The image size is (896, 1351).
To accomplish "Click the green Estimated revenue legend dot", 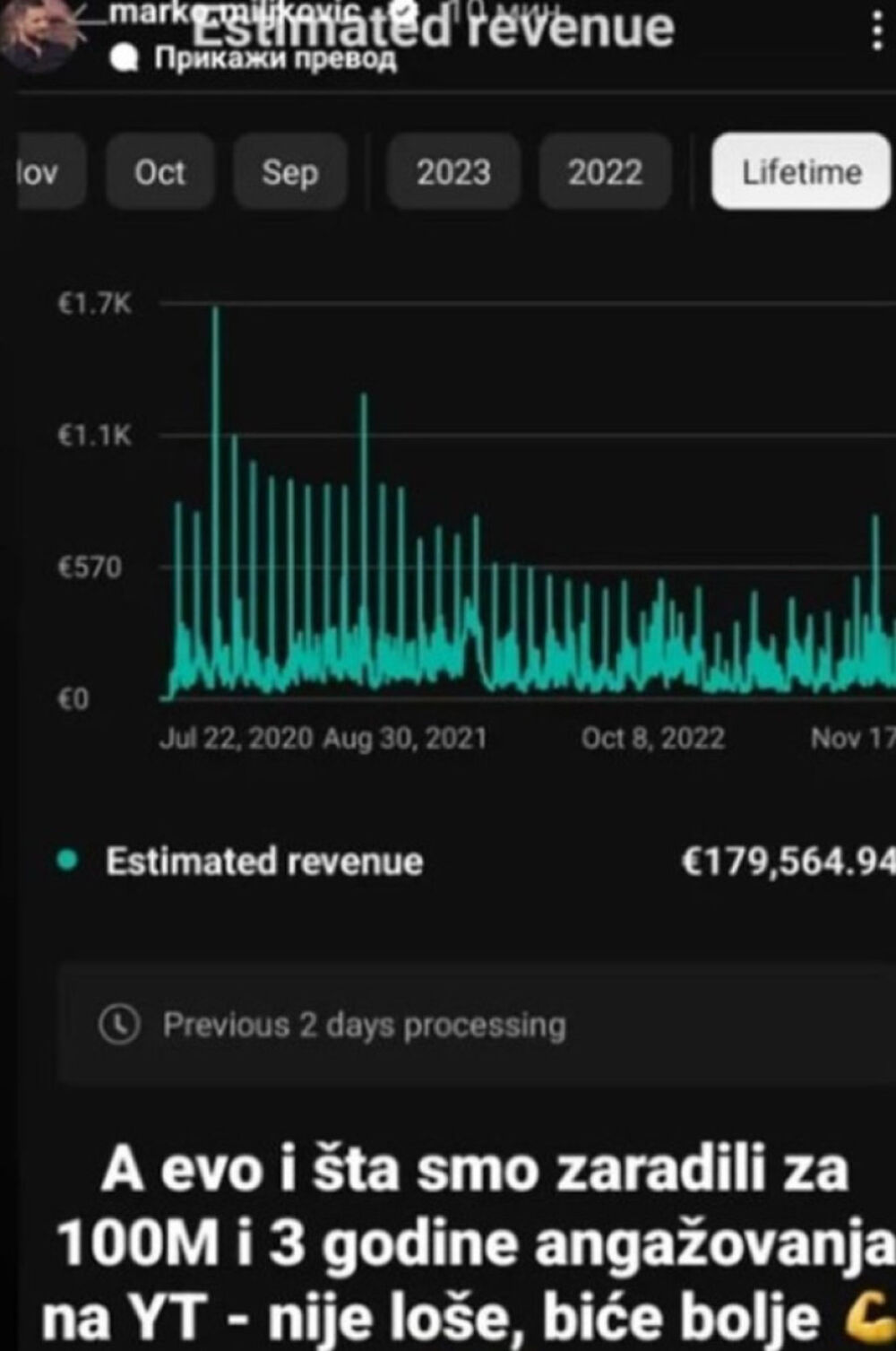I will click(65, 861).
